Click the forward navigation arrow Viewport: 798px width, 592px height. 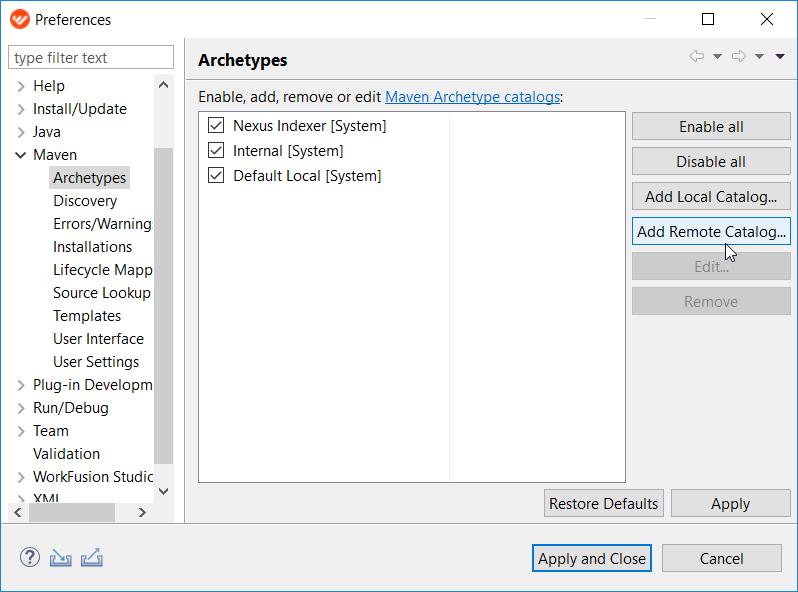pyautogui.click(x=739, y=56)
